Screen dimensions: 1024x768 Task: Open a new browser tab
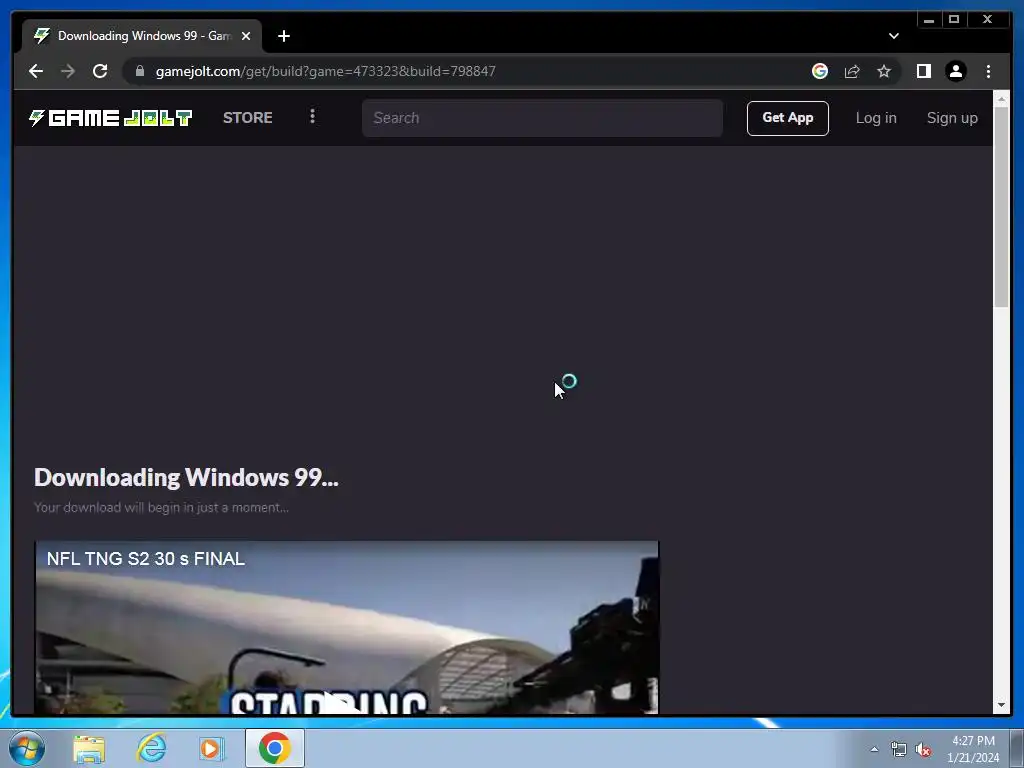click(x=283, y=36)
